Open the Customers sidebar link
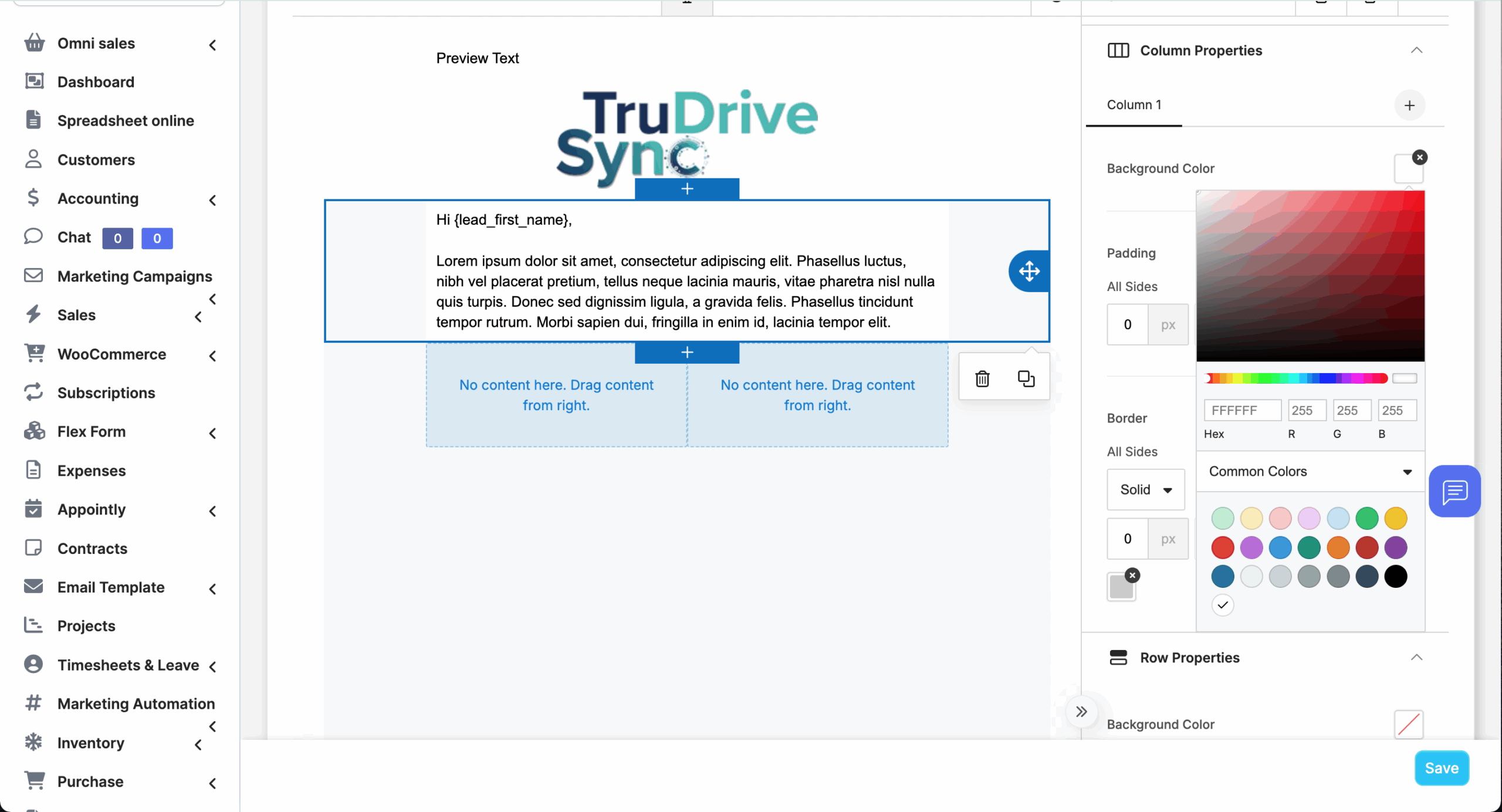Image resolution: width=1502 pixels, height=812 pixels. 96,160
